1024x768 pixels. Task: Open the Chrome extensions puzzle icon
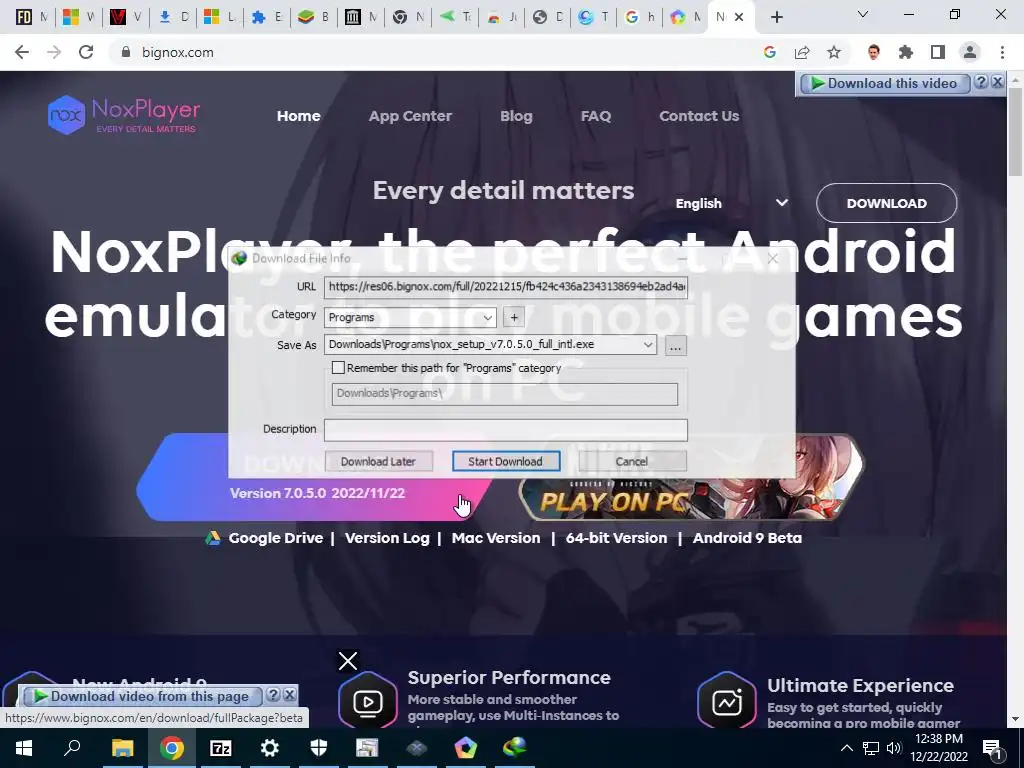point(906,52)
